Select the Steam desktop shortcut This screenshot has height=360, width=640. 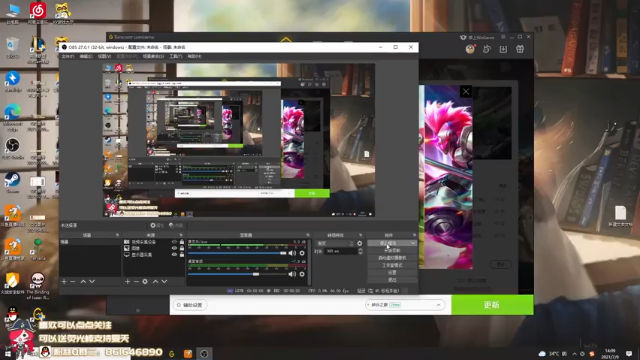(13, 182)
